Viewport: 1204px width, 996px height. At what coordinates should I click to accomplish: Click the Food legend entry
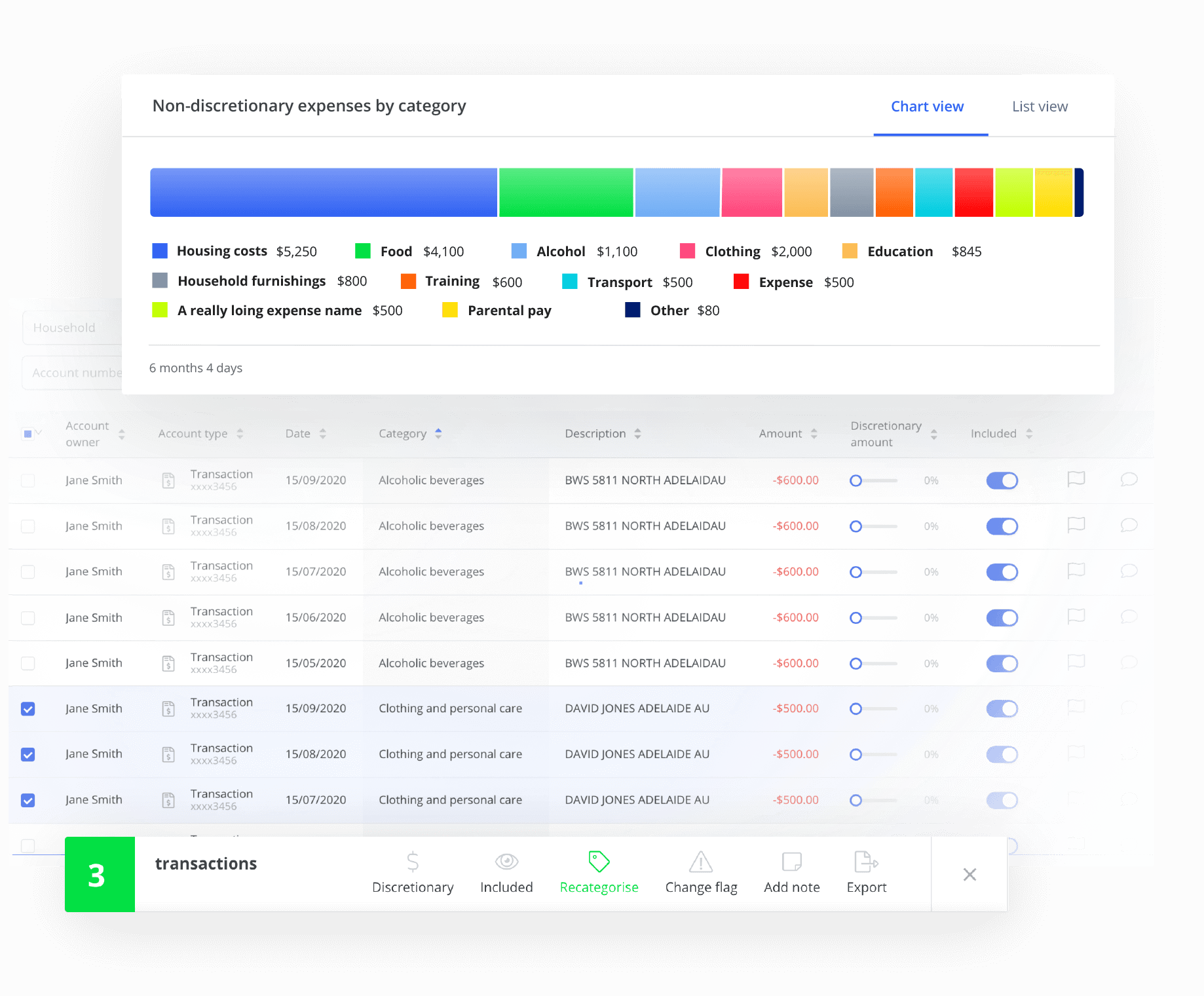(409, 251)
